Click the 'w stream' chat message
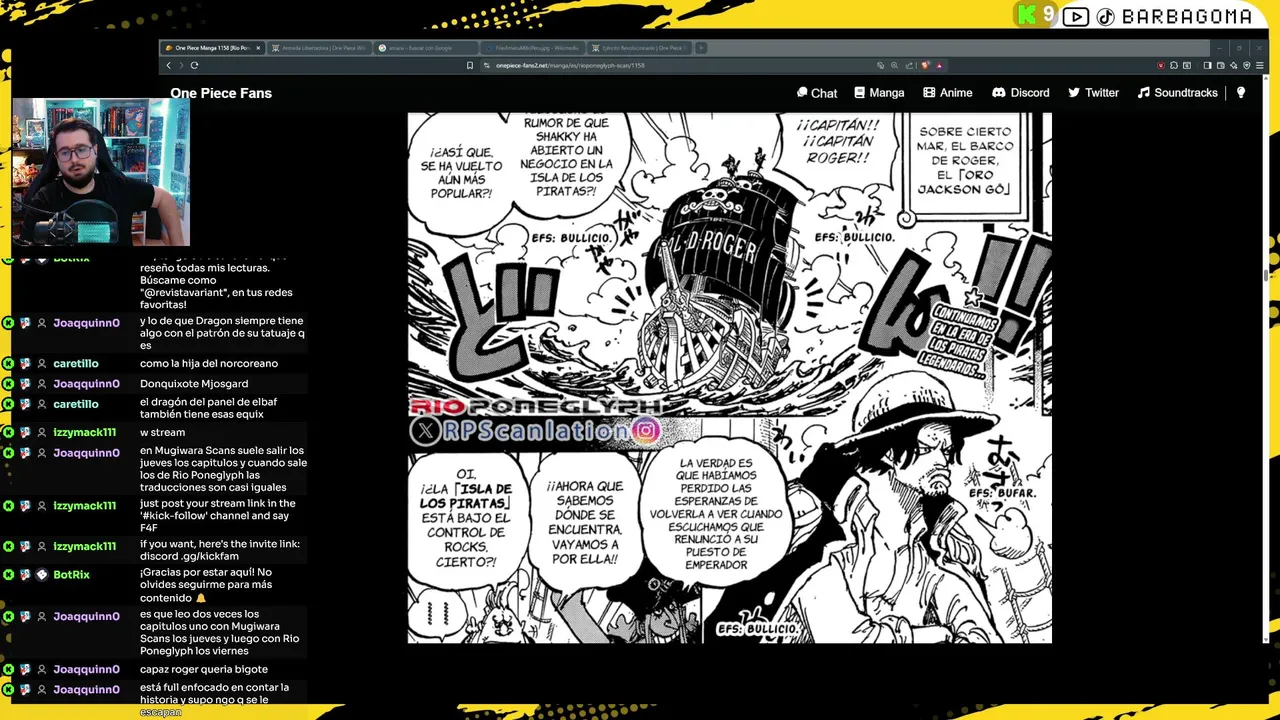This screenshot has width=1280, height=720. click(x=162, y=433)
